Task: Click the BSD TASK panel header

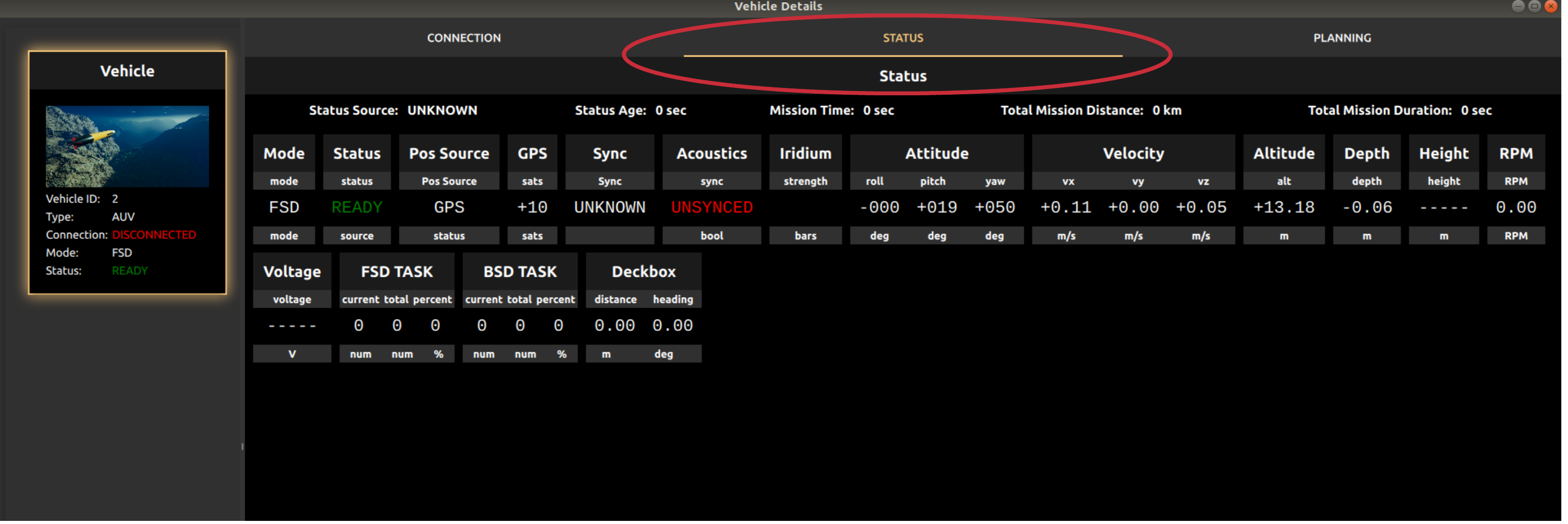Action: point(521,272)
